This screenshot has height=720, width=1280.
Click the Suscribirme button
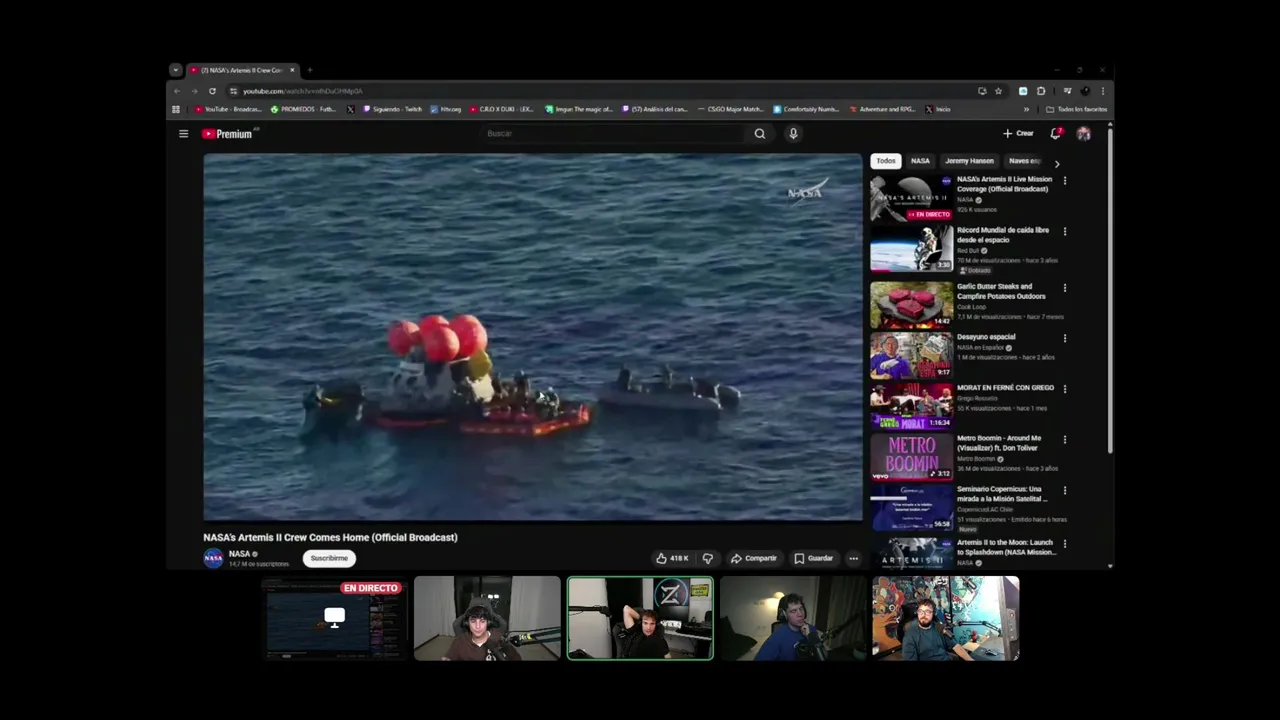(x=329, y=558)
